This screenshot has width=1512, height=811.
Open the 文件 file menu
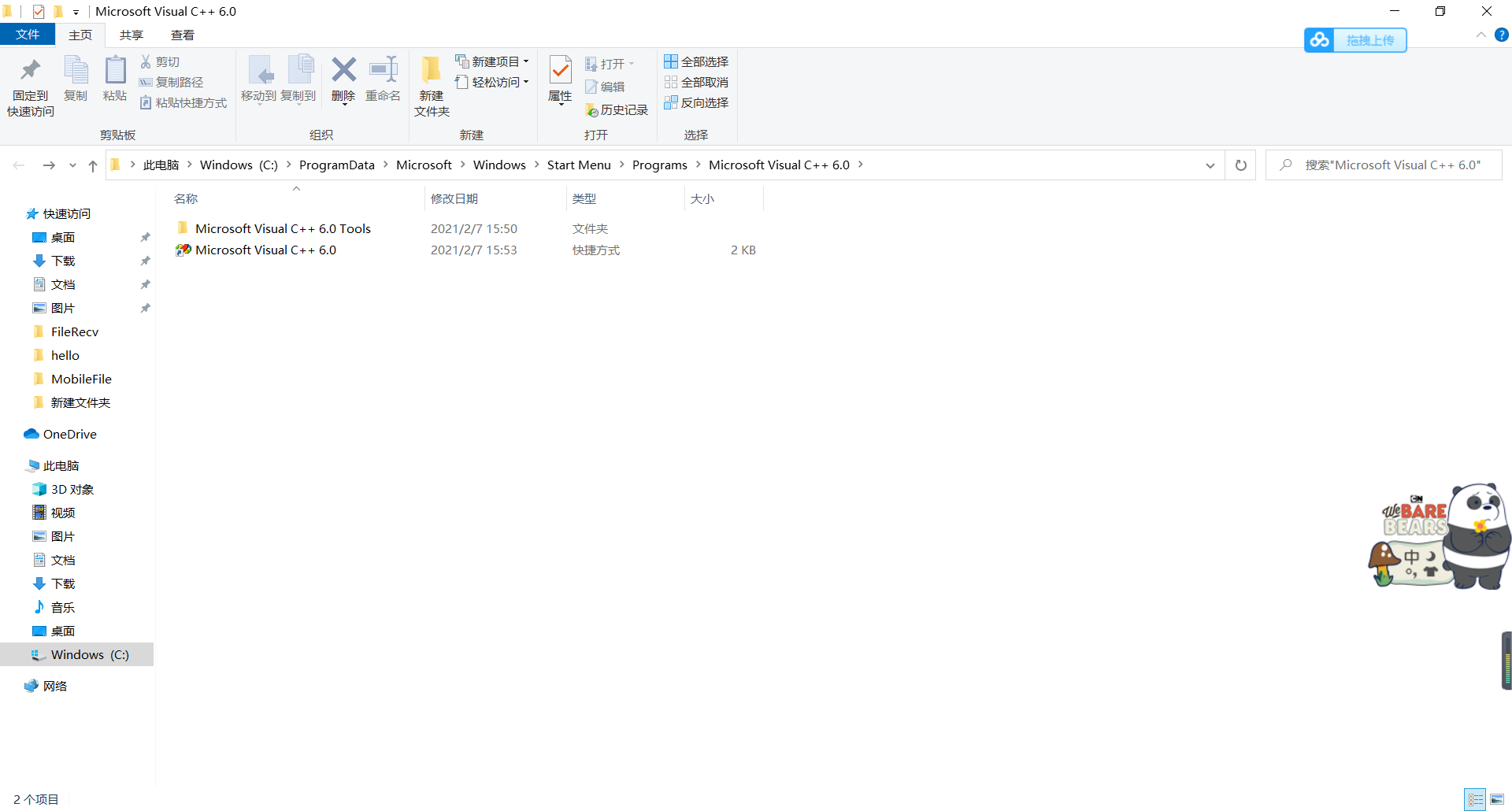[x=28, y=35]
